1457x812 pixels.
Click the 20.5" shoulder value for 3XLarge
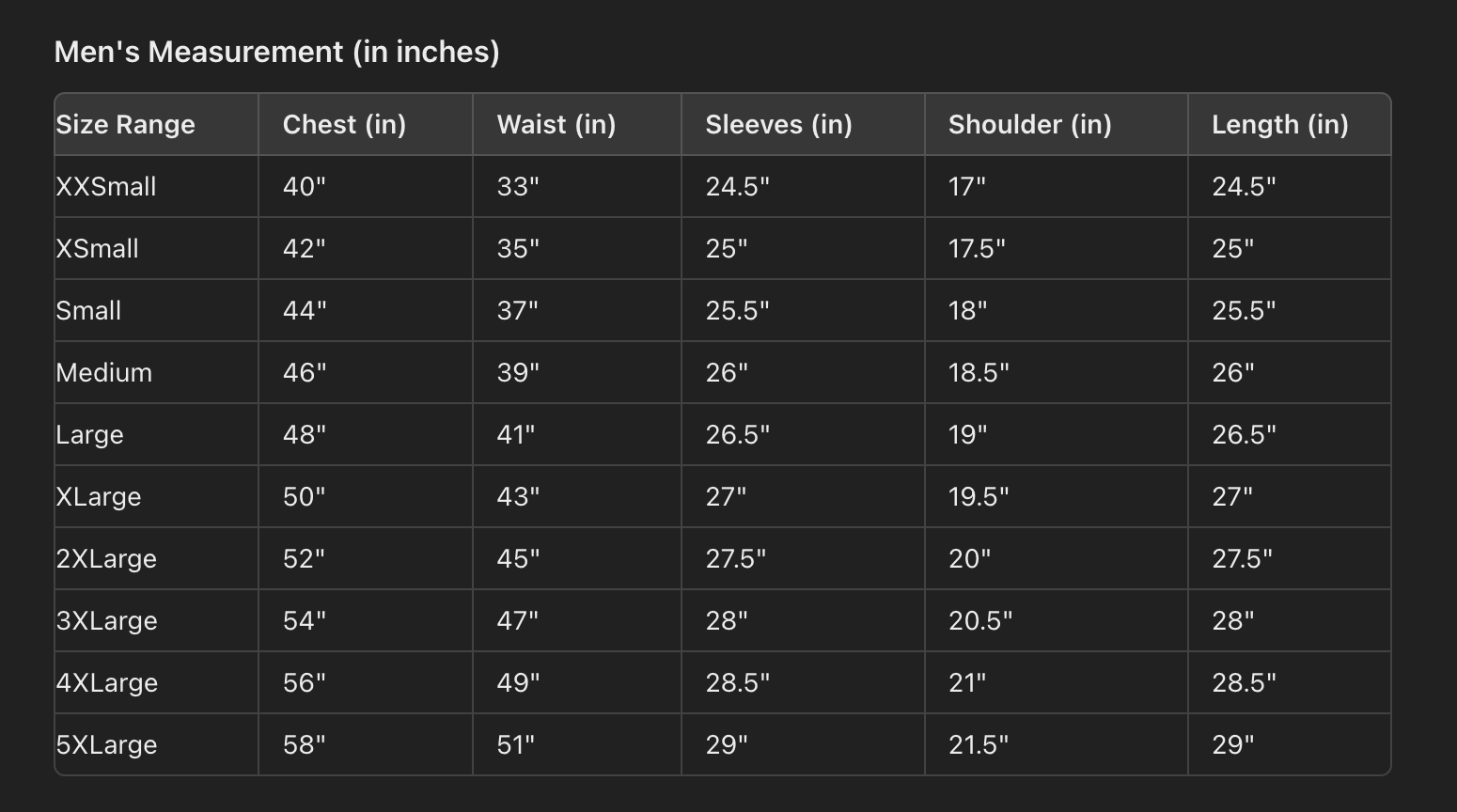[979, 620]
